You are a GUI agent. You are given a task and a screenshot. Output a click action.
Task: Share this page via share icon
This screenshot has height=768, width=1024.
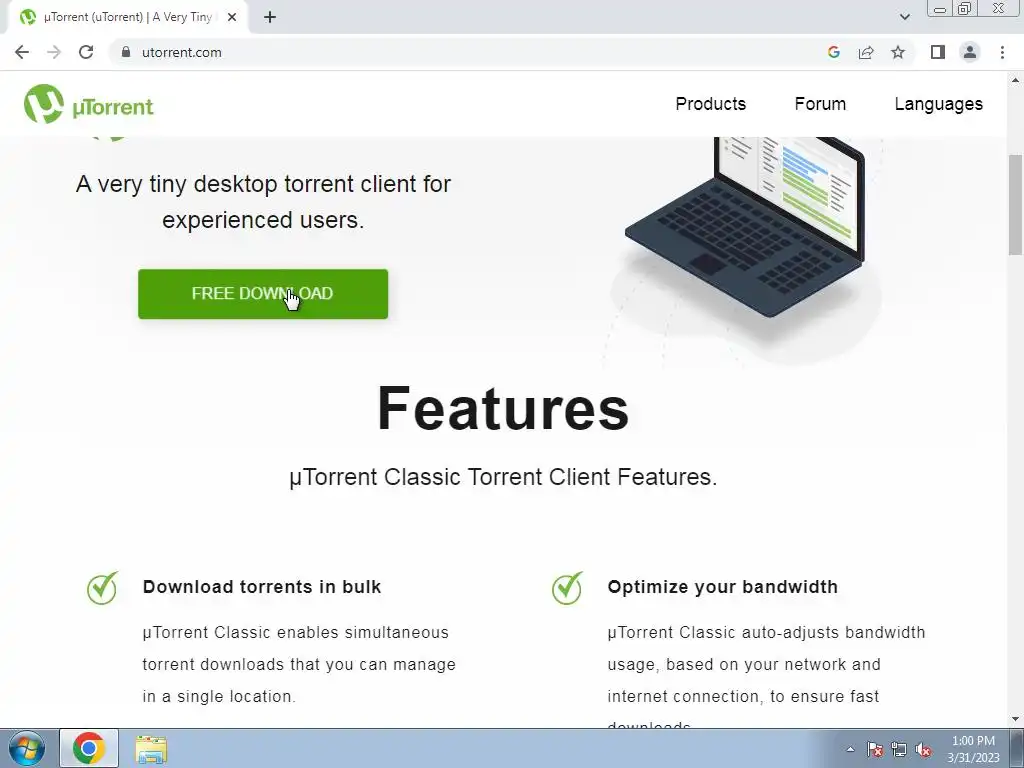point(866,52)
